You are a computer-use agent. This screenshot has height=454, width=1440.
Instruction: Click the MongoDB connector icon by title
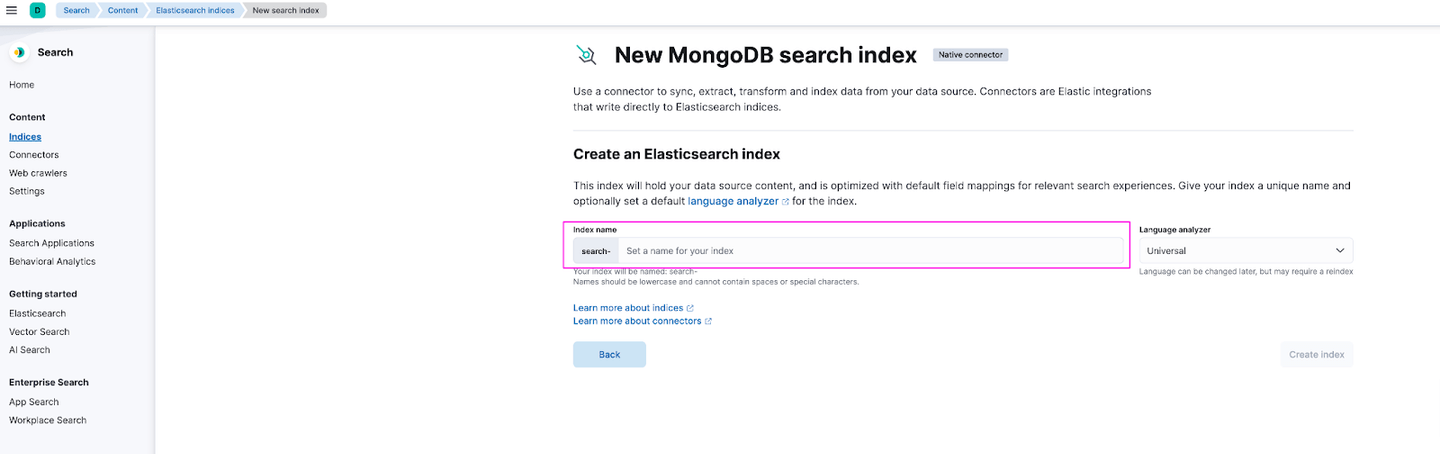587,55
